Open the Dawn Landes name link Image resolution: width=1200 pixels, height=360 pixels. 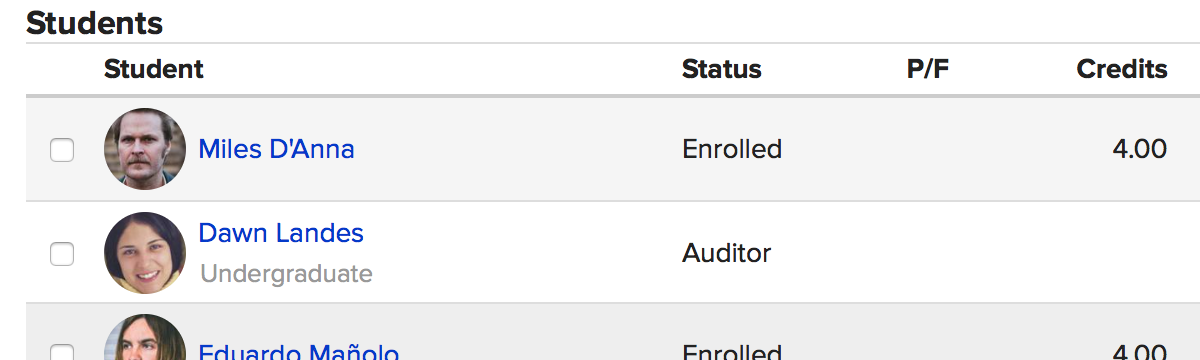[x=281, y=233]
